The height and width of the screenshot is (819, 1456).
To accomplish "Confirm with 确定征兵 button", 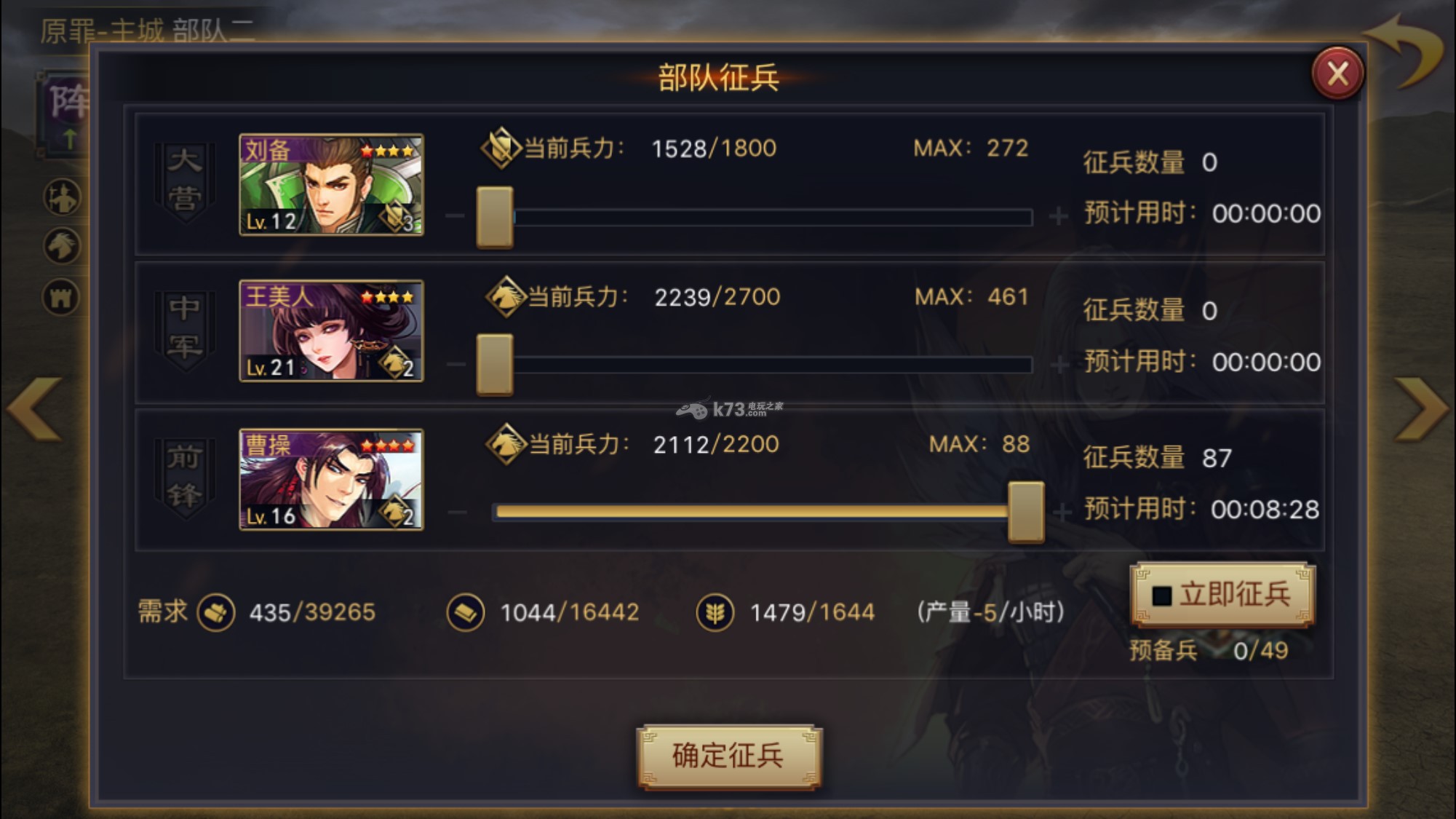I will pos(729,756).
